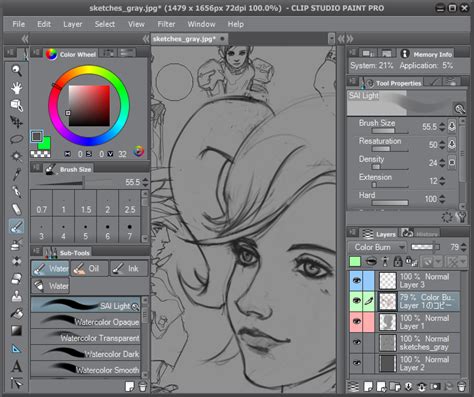Select the Eyedropper tool

(16, 174)
